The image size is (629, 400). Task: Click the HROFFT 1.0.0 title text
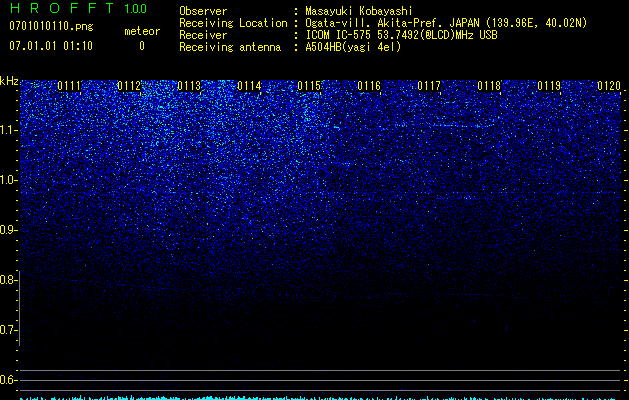click(78, 8)
